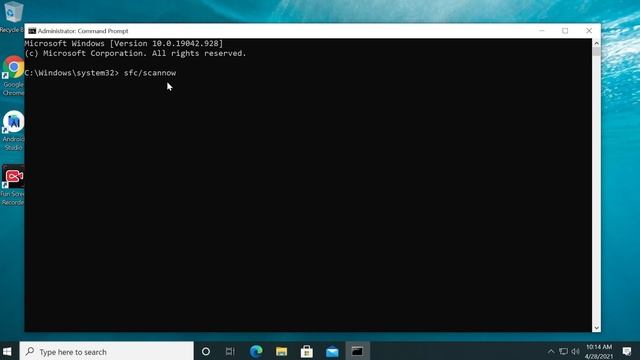The width and height of the screenshot is (640, 360).
Task: Open the clock showing 10:14 AM
Action: 599,351
